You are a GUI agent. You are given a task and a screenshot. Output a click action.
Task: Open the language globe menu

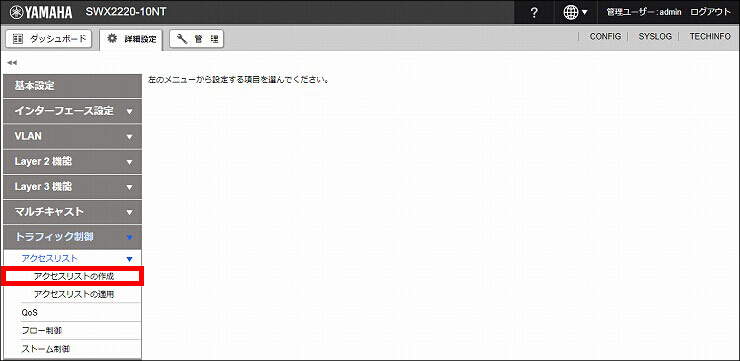(575, 13)
